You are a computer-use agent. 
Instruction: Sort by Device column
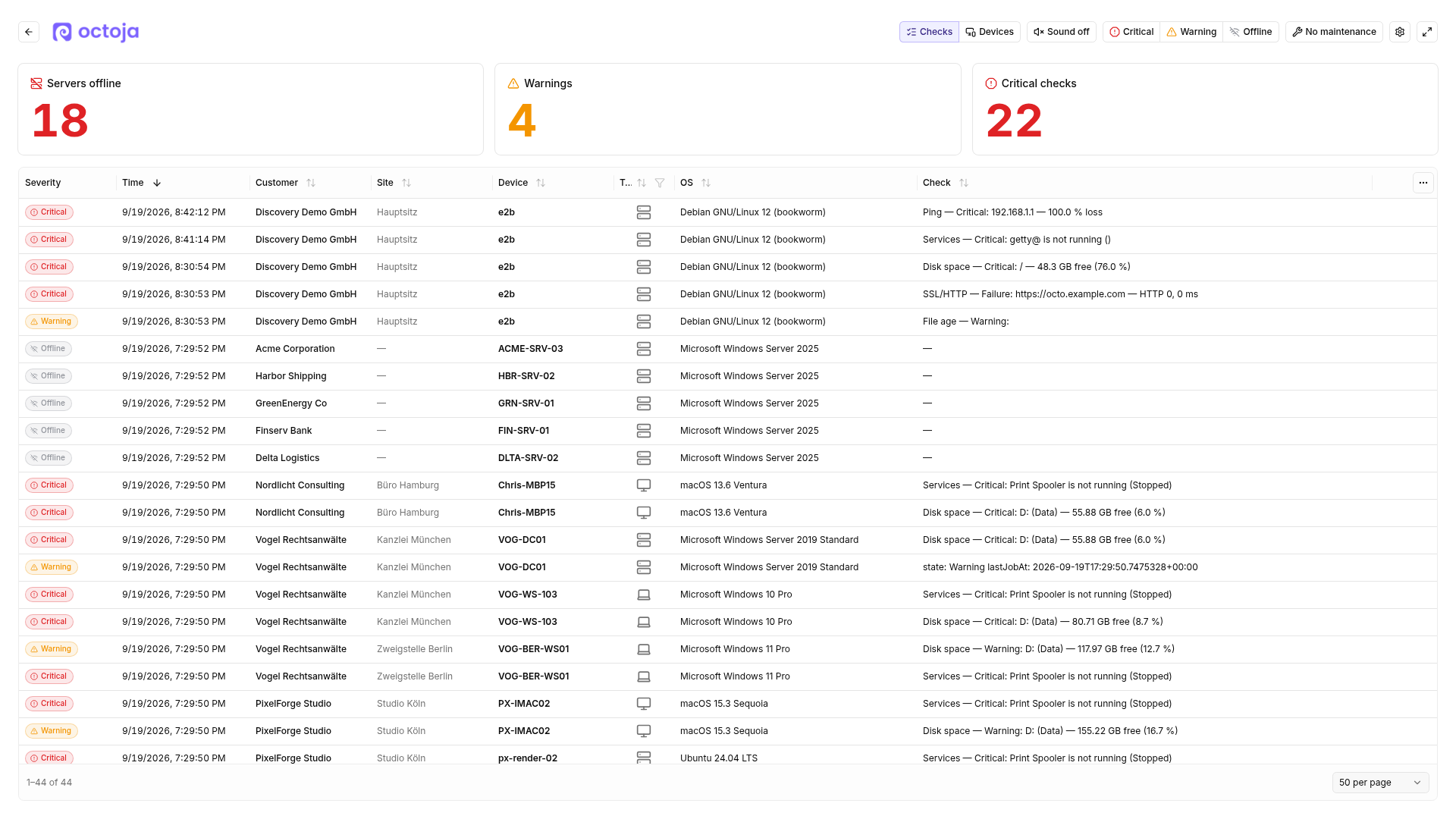point(541,183)
